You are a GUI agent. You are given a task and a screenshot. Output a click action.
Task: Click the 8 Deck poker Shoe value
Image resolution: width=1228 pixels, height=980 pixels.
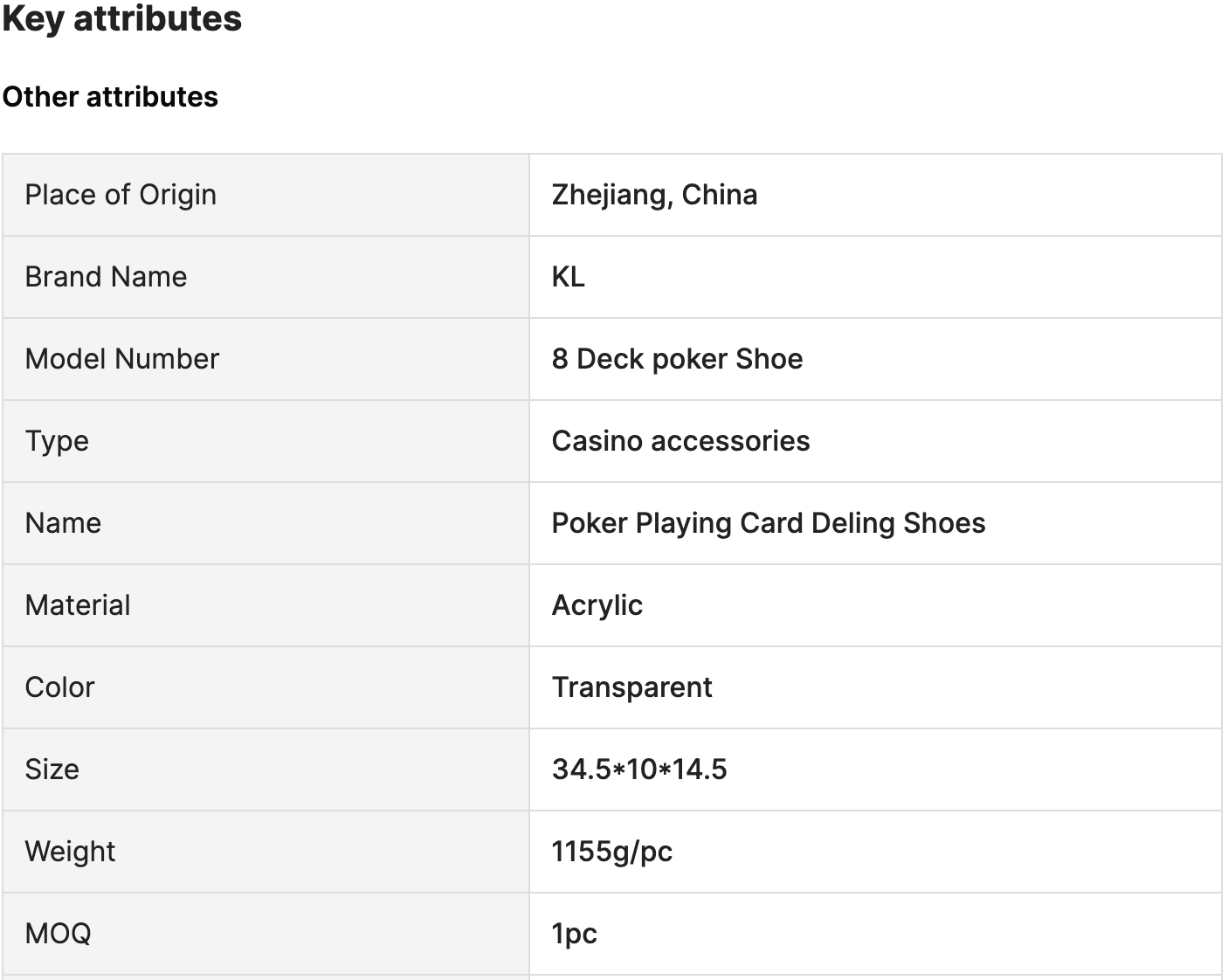tap(677, 359)
